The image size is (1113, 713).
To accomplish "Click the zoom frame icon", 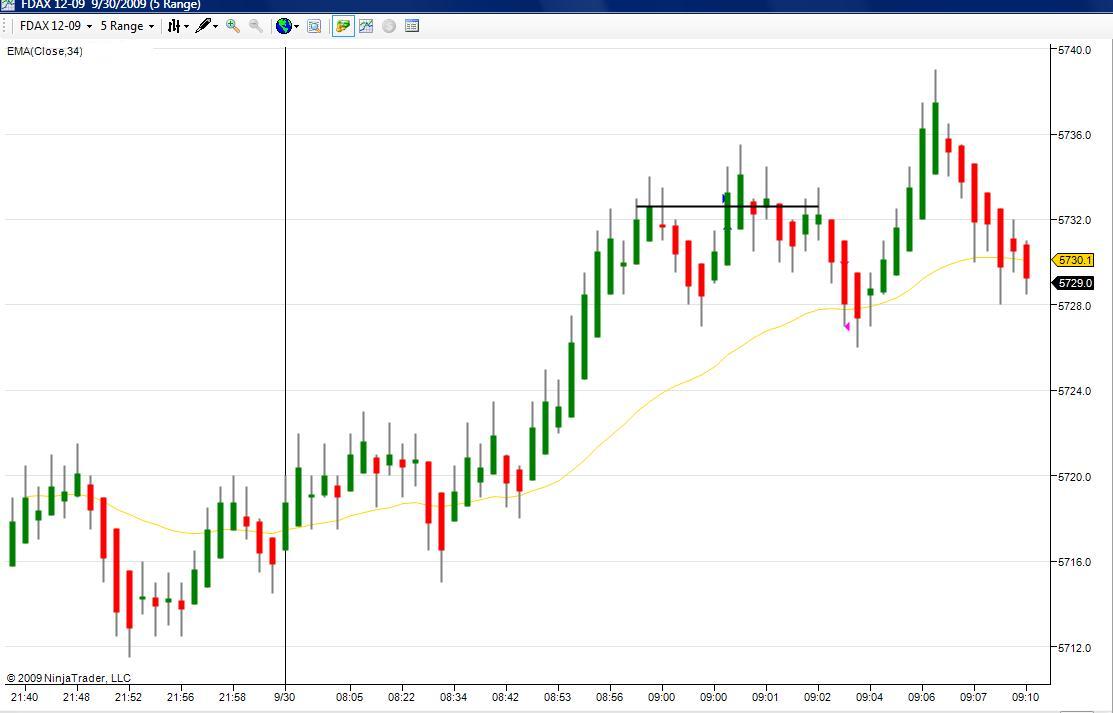I will (x=314, y=26).
